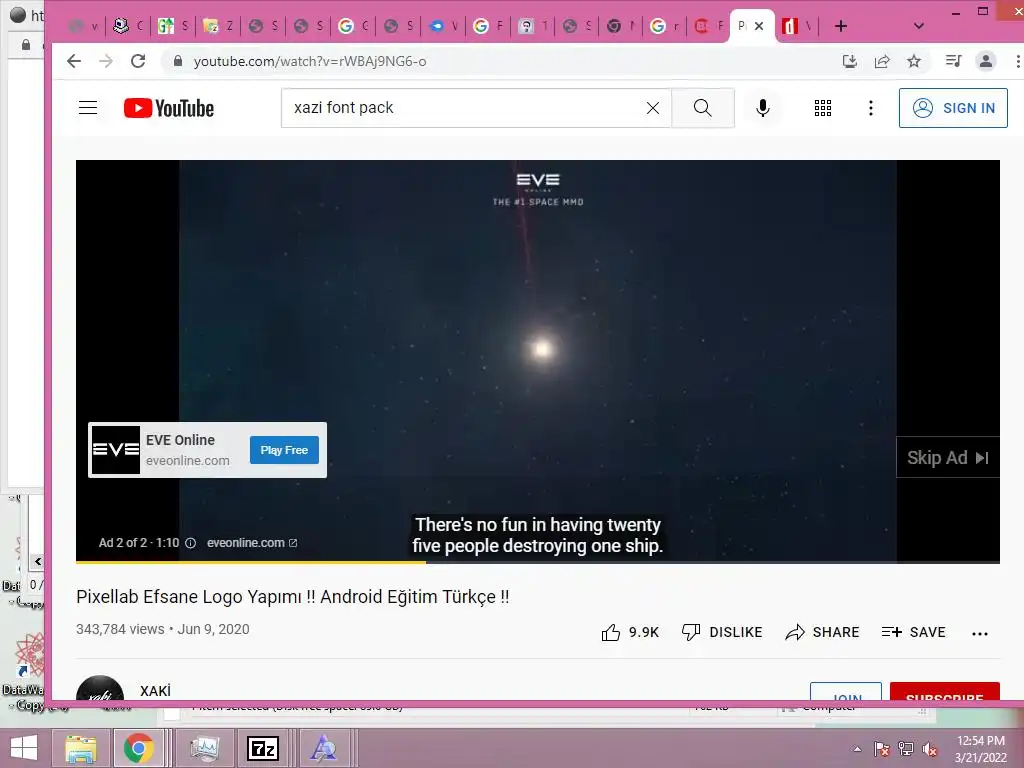Screen dimensions: 1024x768
Task: Go back with the browser back arrow
Action: coord(74,61)
